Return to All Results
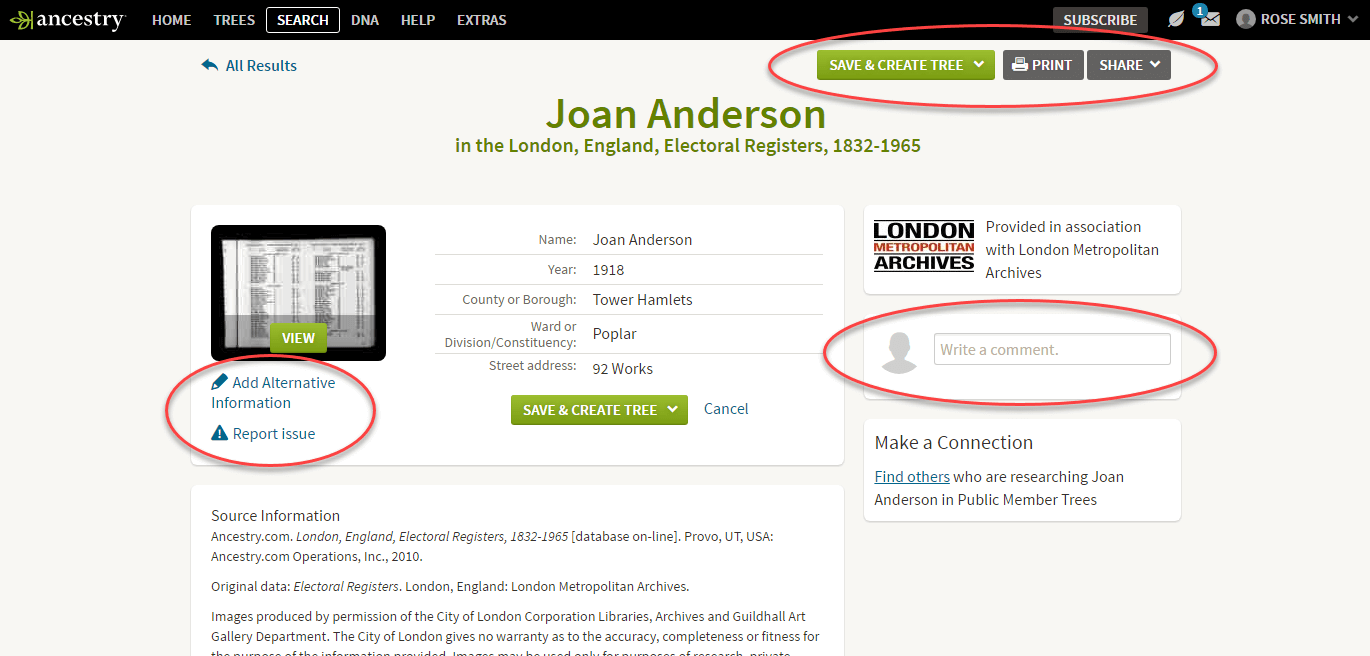1370x656 pixels. pos(261,65)
